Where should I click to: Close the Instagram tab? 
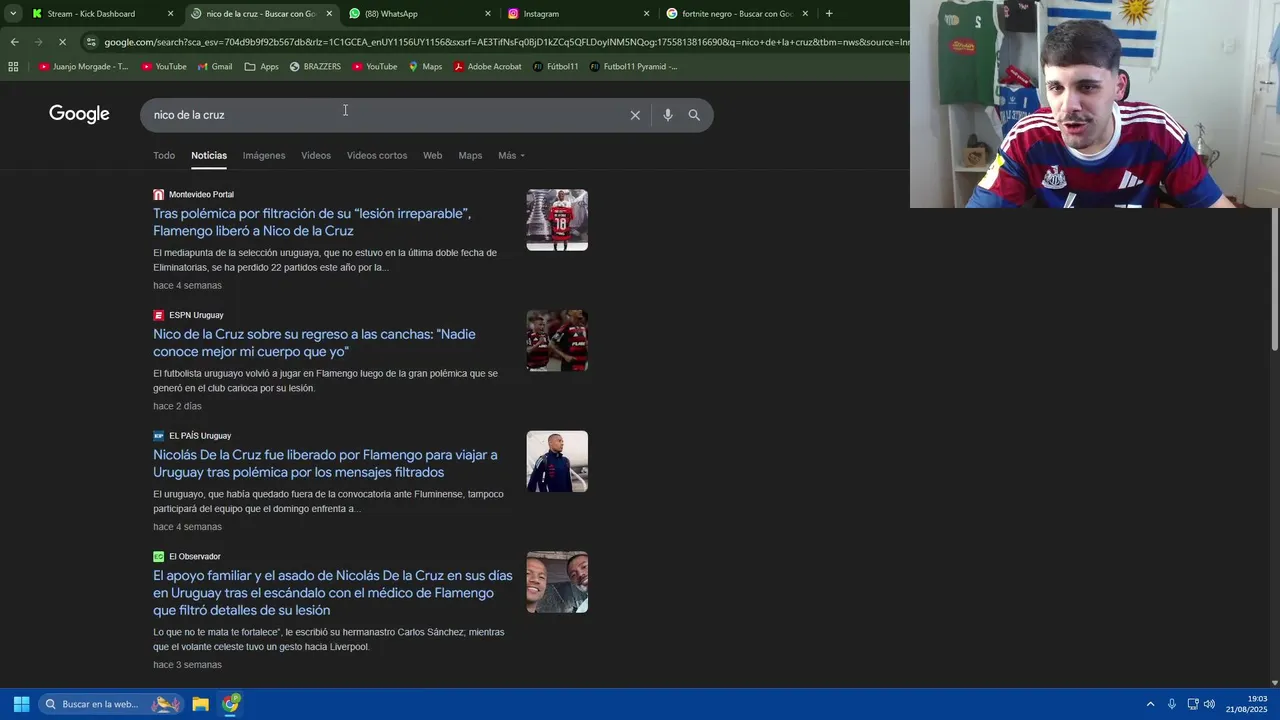click(x=646, y=14)
